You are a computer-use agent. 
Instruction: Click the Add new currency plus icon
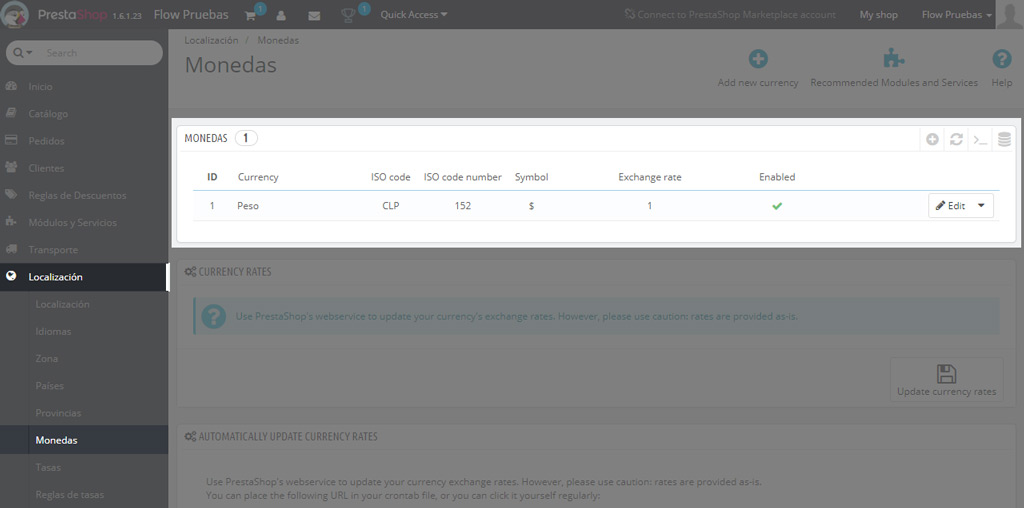[x=758, y=59]
